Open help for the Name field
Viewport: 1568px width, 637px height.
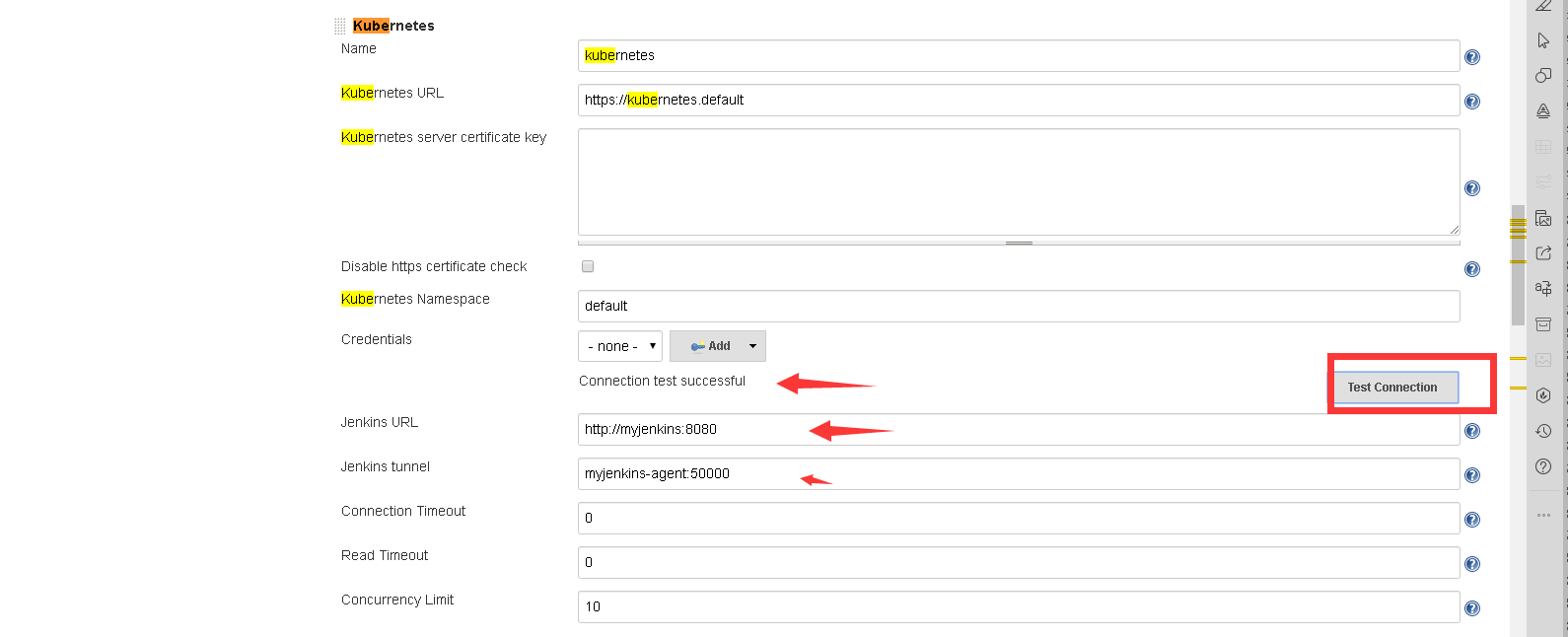(x=1472, y=57)
